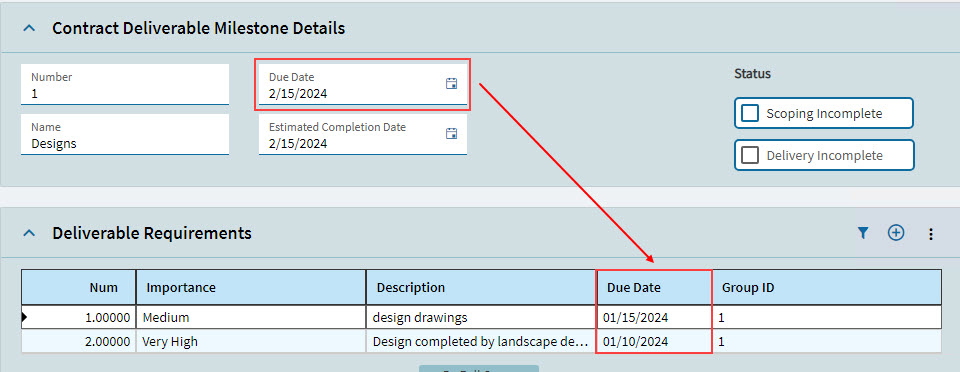
Task: Select the 1.00000 Num cell
Action: tap(78, 318)
